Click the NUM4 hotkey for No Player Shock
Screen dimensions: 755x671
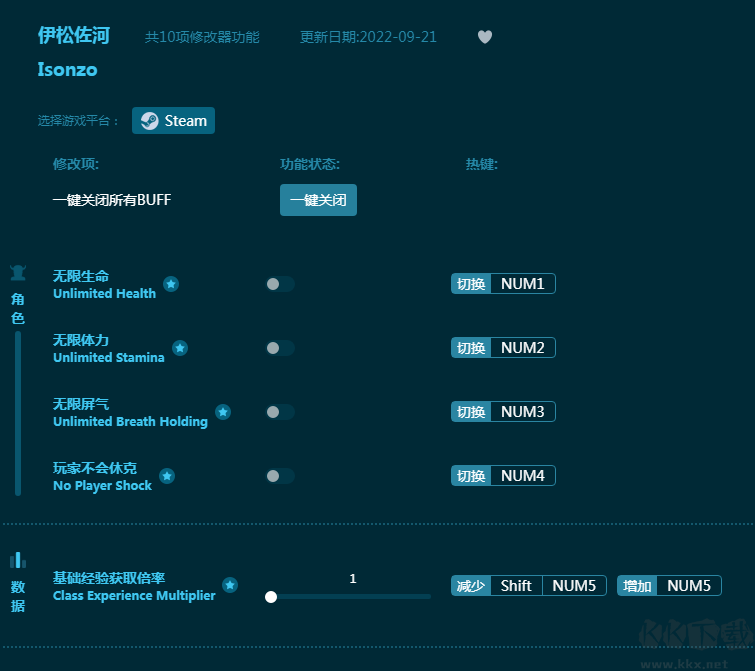[522, 476]
